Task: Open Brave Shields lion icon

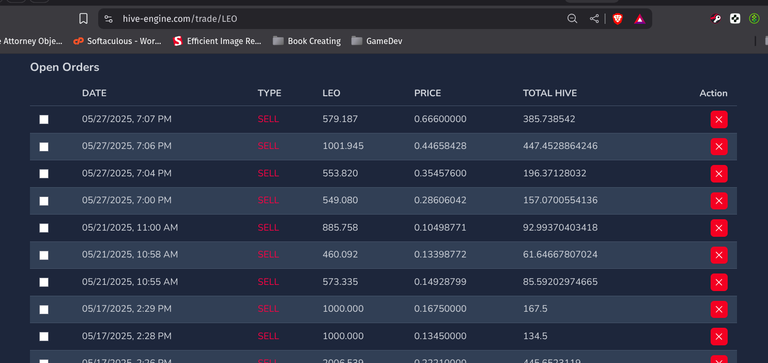Action: coord(618,19)
